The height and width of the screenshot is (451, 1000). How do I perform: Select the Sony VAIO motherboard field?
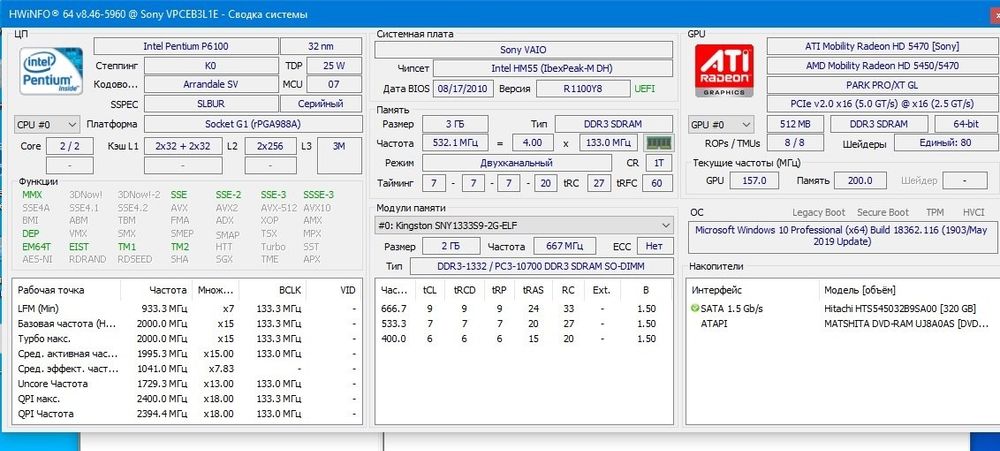click(x=524, y=50)
